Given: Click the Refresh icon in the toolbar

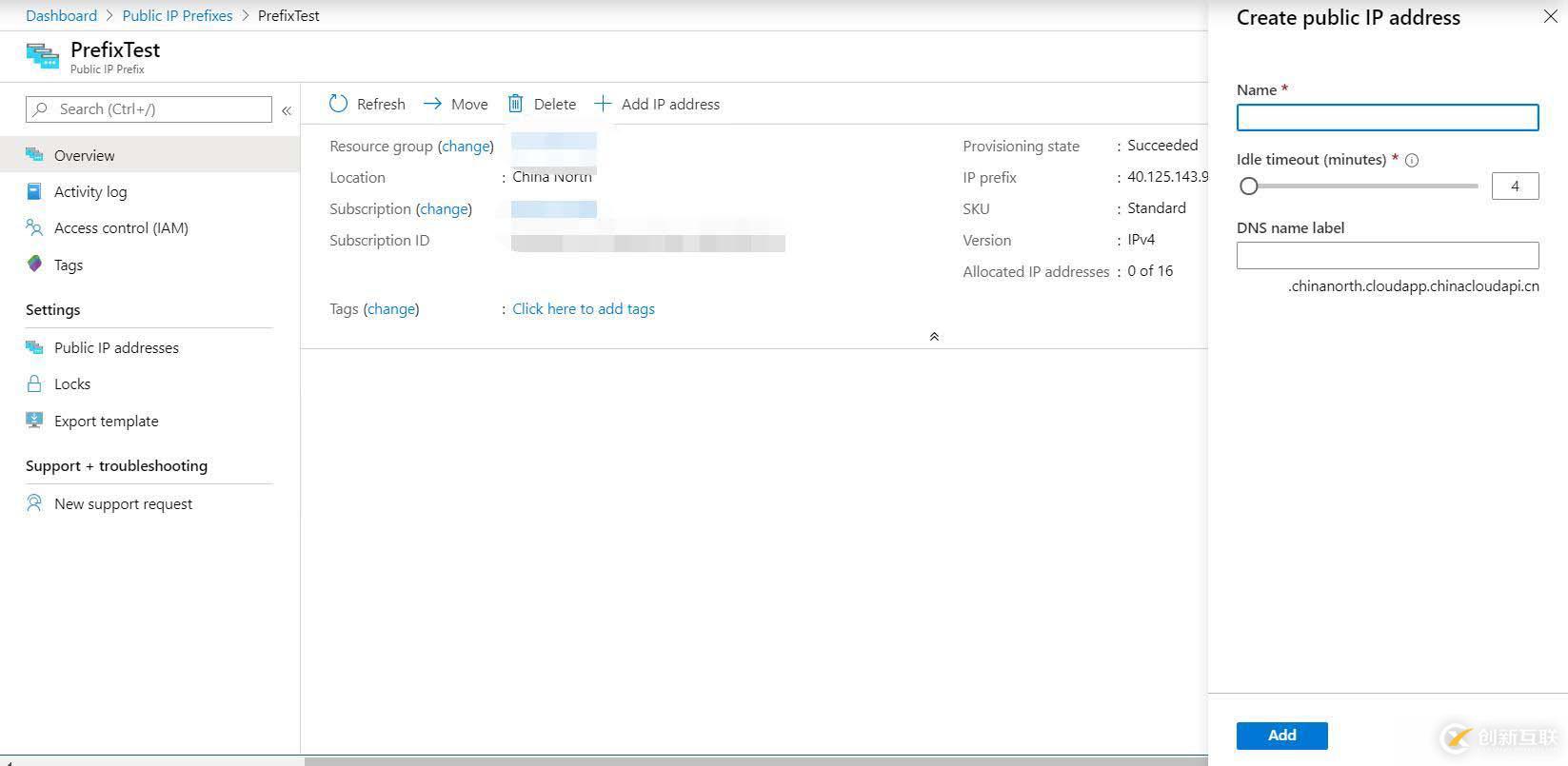Looking at the screenshot, I should click(x=339, y=104).
